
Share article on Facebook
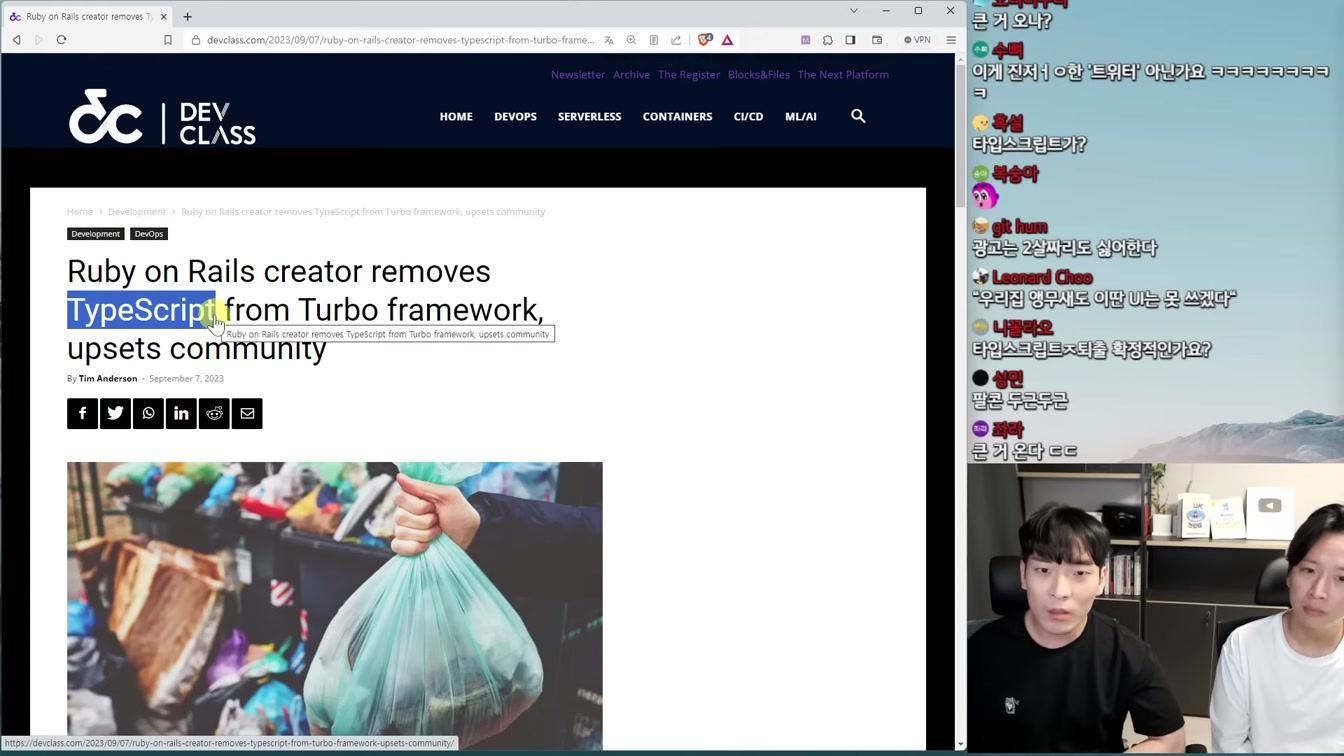pos(82,413)
